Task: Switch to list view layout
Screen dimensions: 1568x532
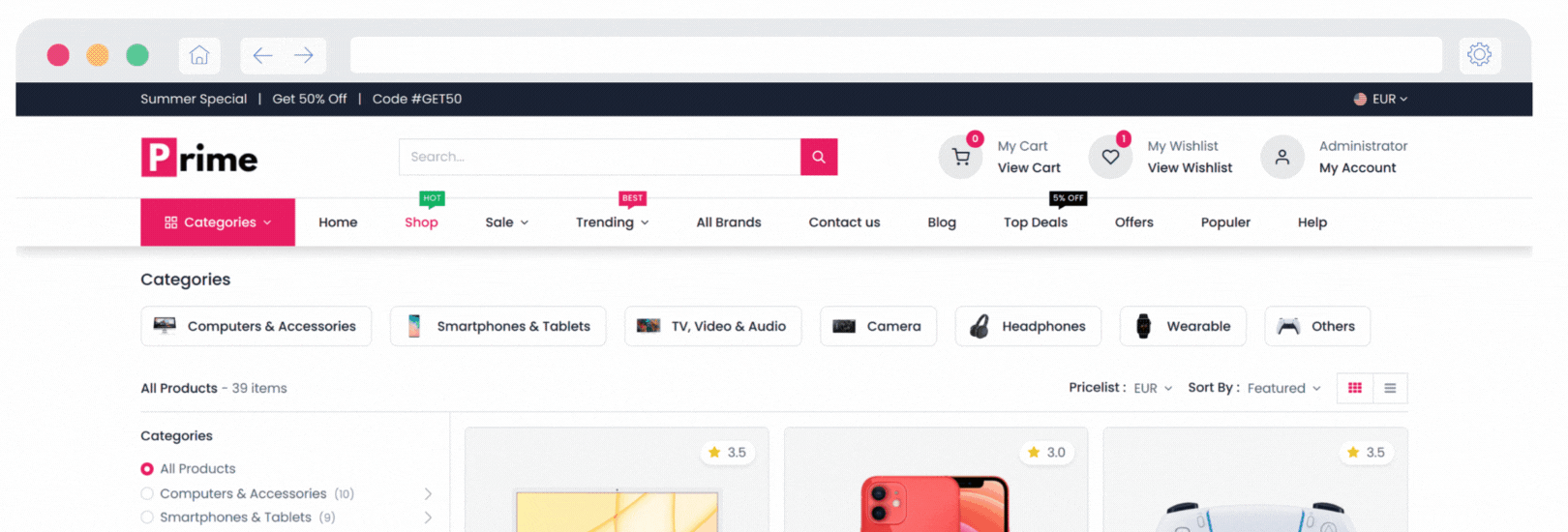Action: pyautogui.click(x=1390, y=388)
